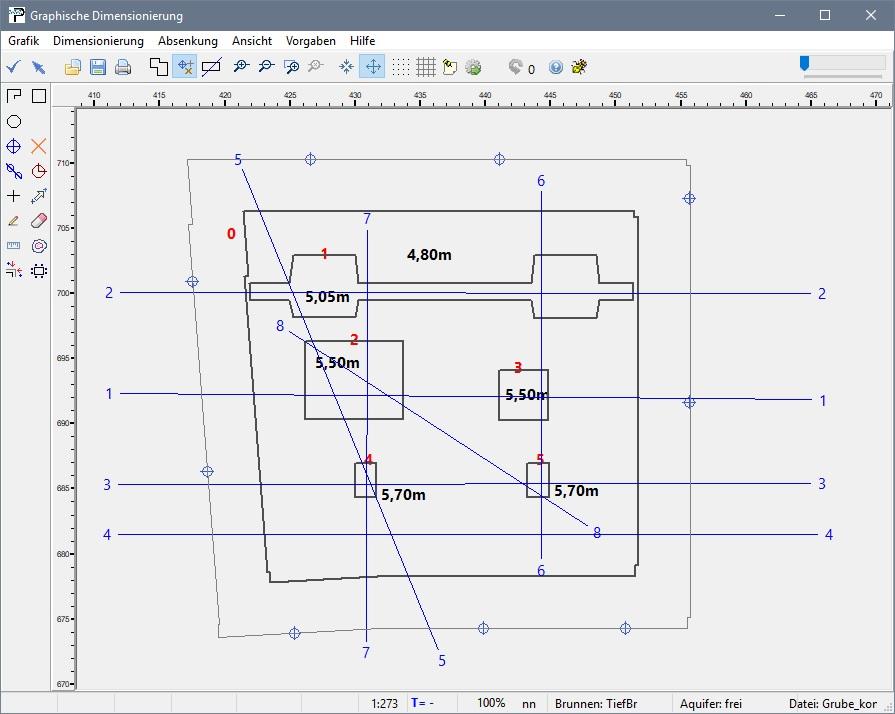Pick the ruler measuring tool

[x=14, y=245]
